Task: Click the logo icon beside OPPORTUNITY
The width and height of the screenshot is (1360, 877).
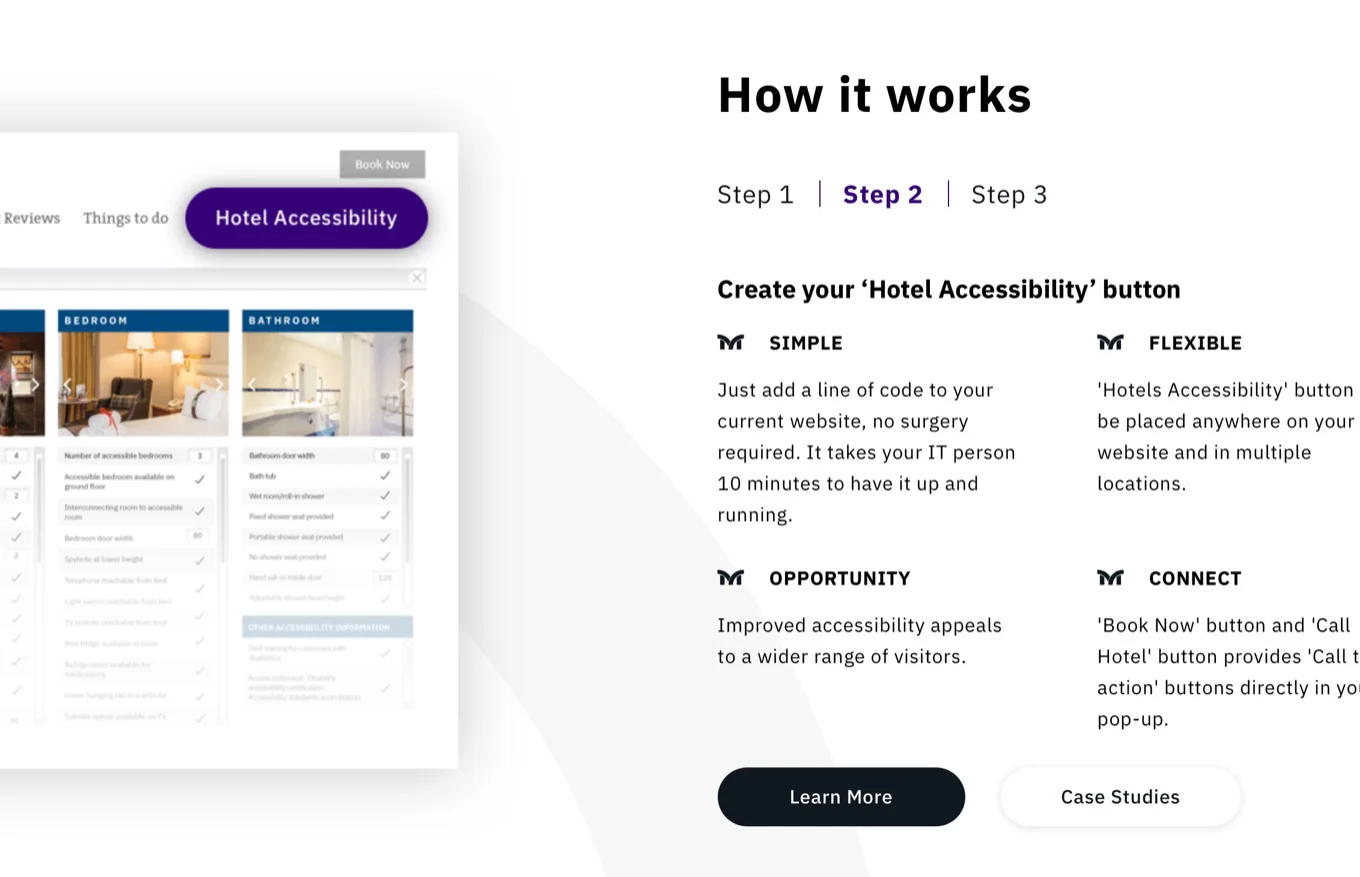Action: (730, 578)
